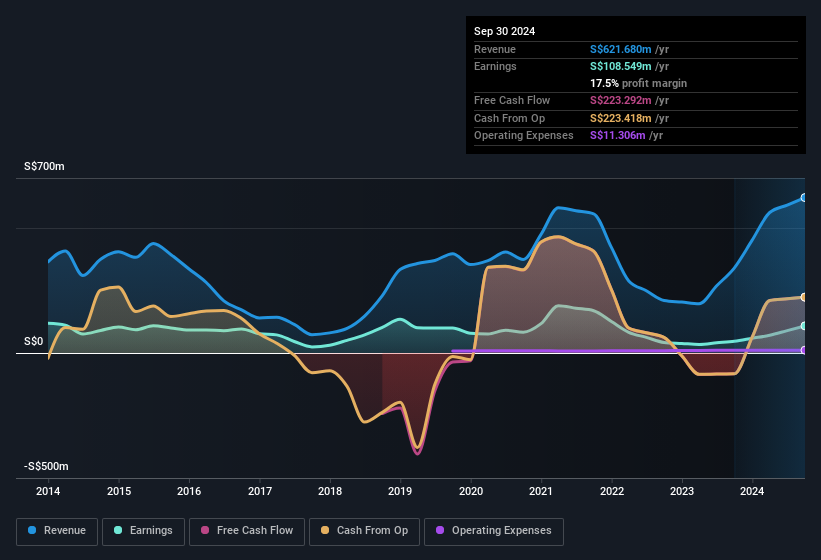Click the blue Revenue endpoint marker on chart

tap(804, 198)
